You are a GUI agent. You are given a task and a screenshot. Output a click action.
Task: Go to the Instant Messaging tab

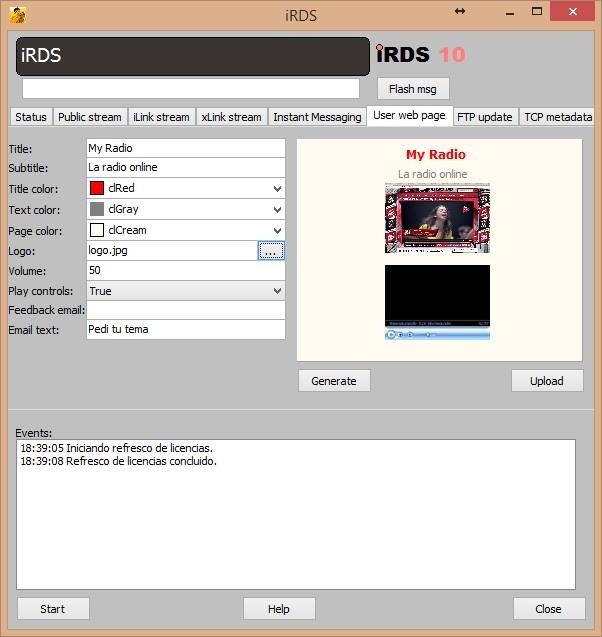click(x=317, y=117)
